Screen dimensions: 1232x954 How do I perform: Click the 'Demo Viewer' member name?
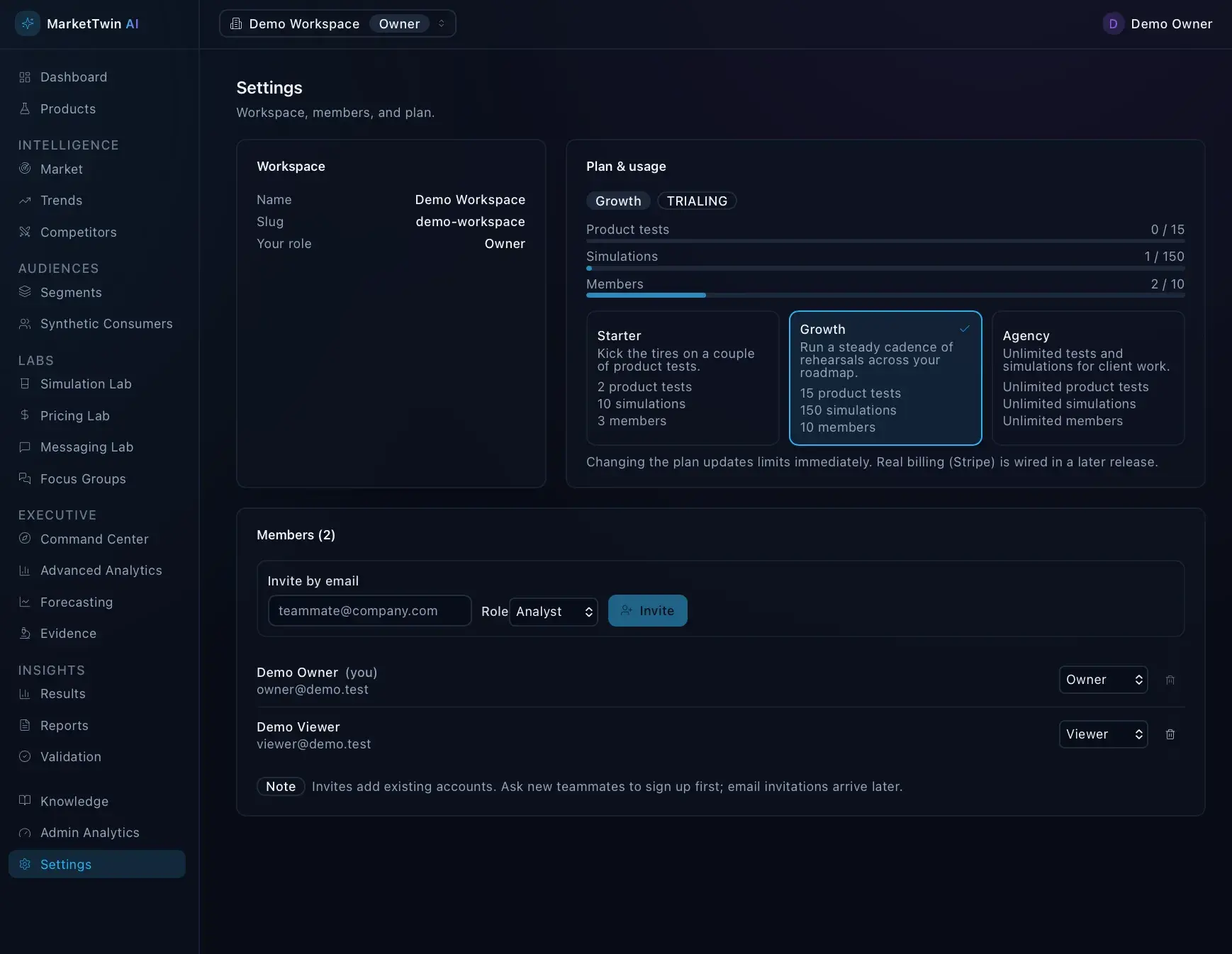coord(298,727)
